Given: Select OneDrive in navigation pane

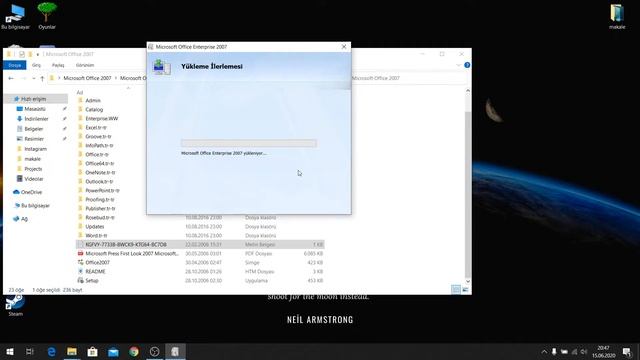Looking at the screenshot, I should tap(31, 192).
